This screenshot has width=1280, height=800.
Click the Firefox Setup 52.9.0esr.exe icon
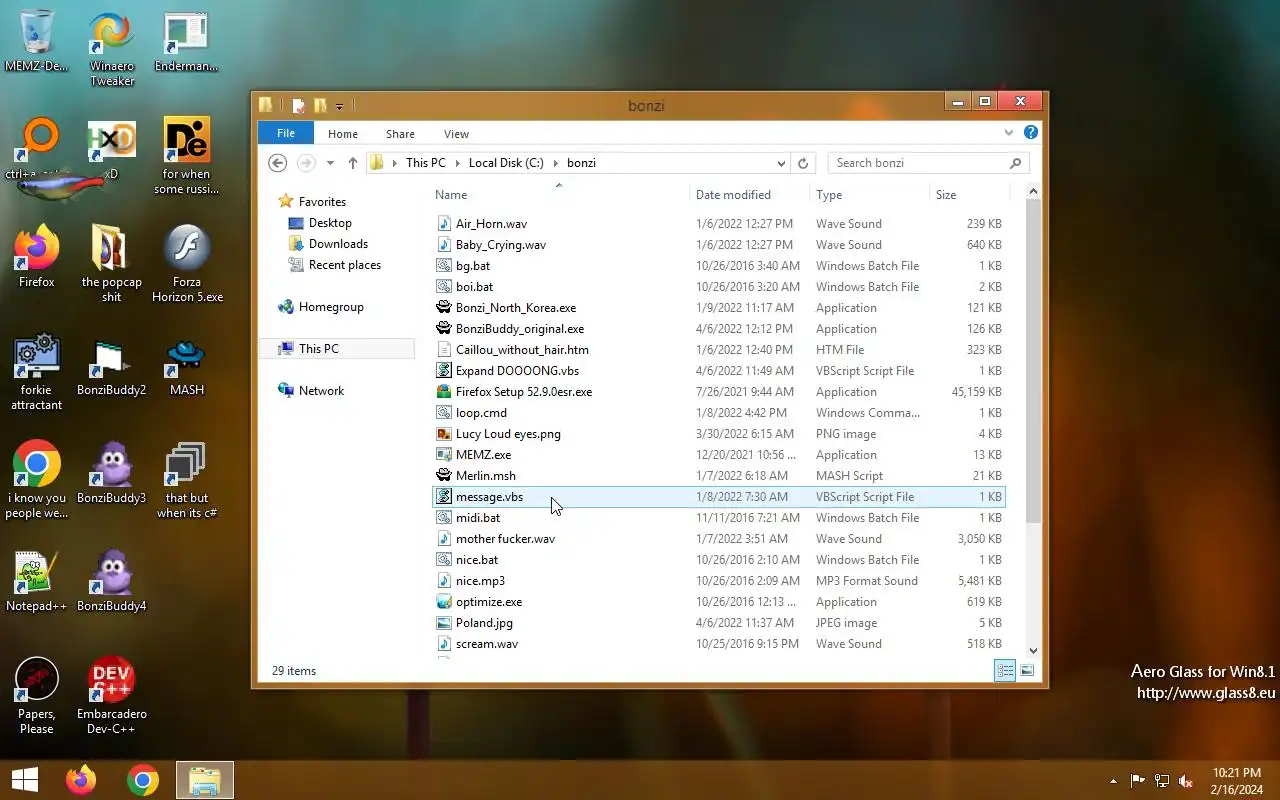pyautogui.click(x=445, y=392)
